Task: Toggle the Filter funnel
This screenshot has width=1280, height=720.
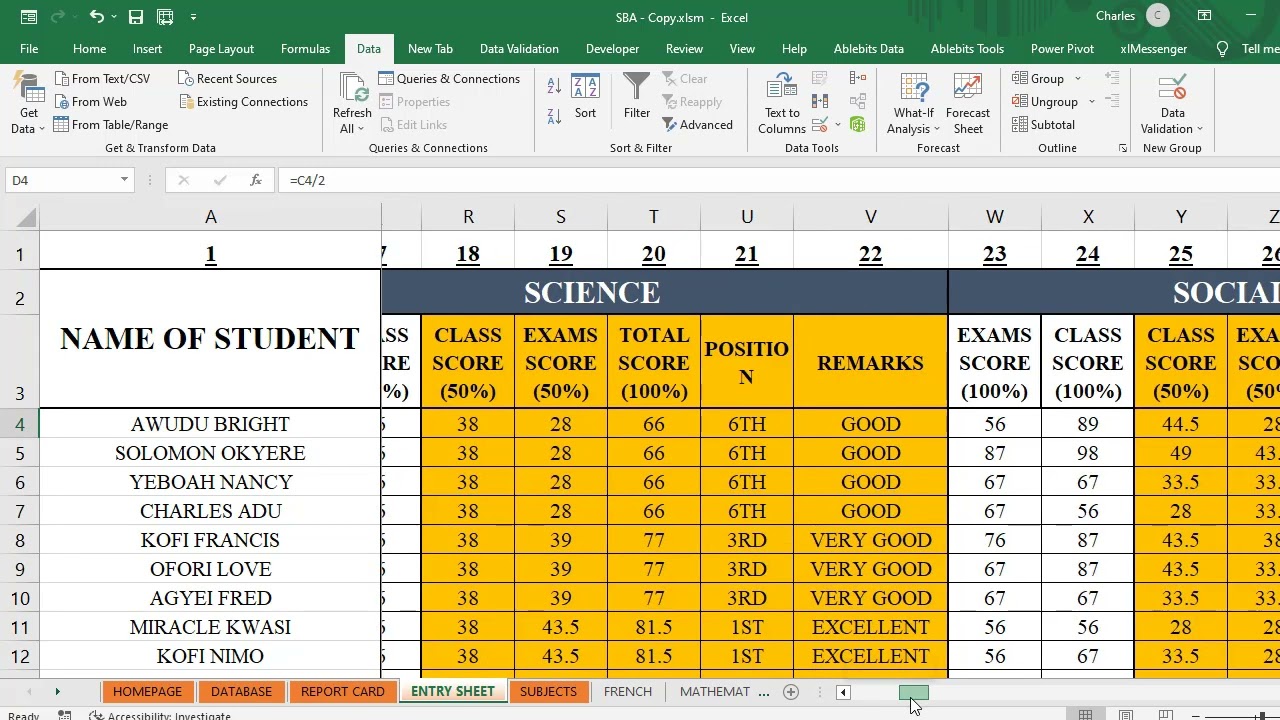Action: (637, 96)
